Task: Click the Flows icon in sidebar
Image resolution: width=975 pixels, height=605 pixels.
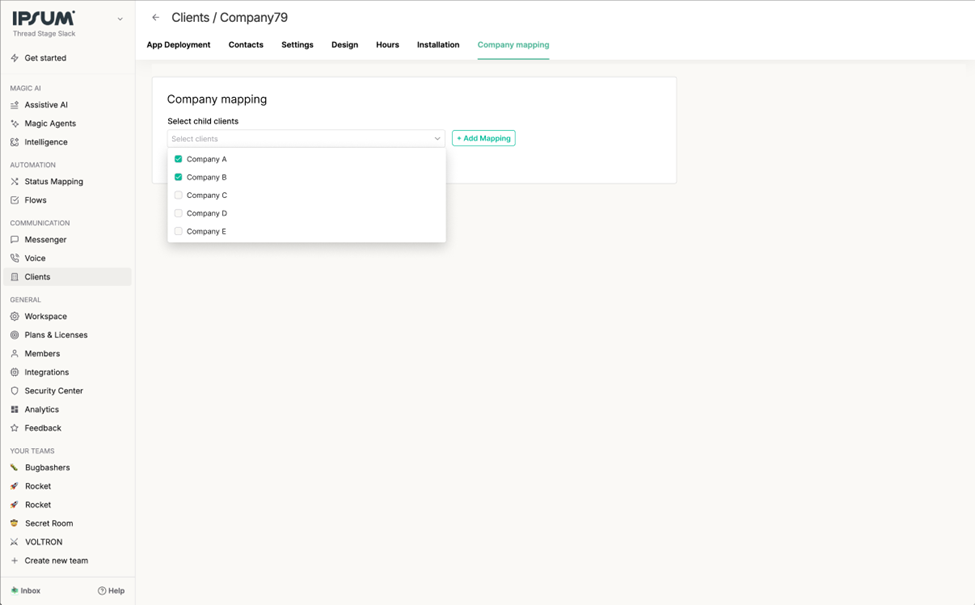Action: [14, 200]
